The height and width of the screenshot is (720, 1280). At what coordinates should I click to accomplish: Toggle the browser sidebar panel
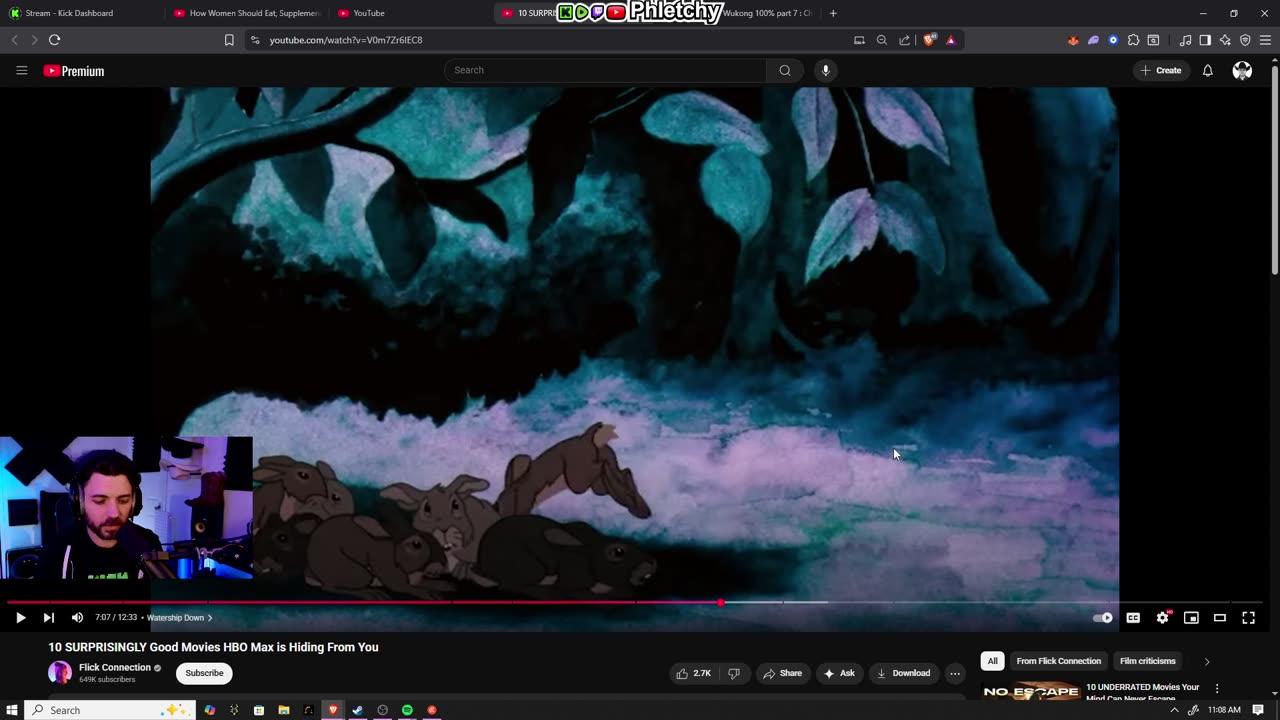point(1205,40)
